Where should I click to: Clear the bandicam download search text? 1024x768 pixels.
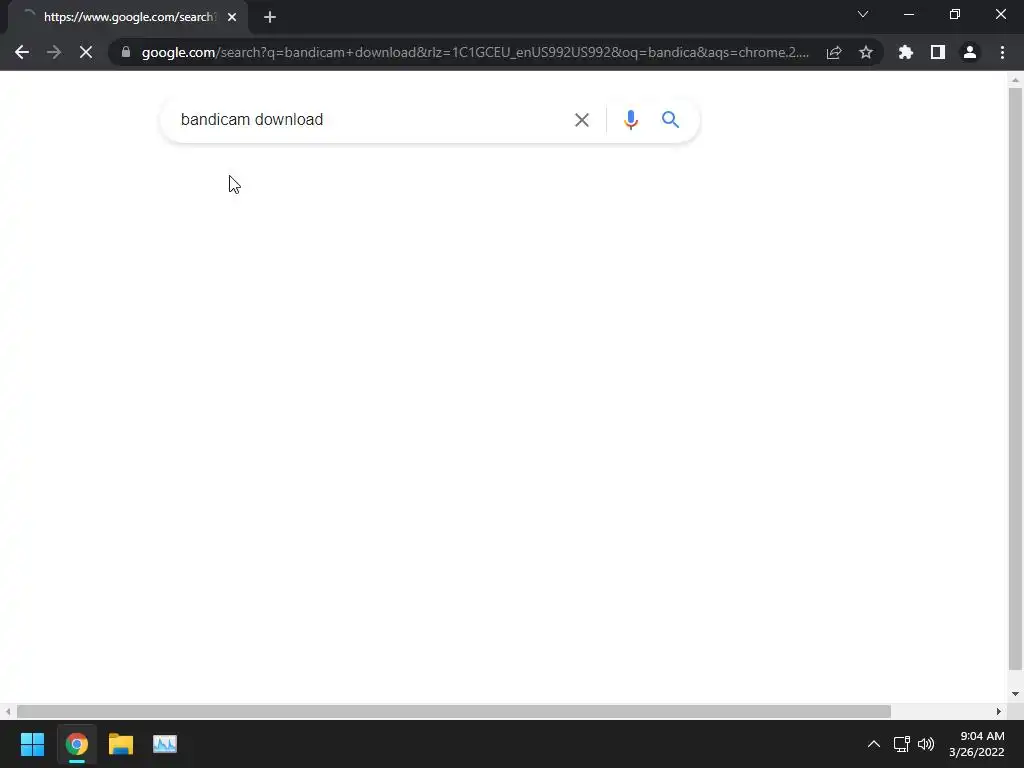tap(581, 120)
